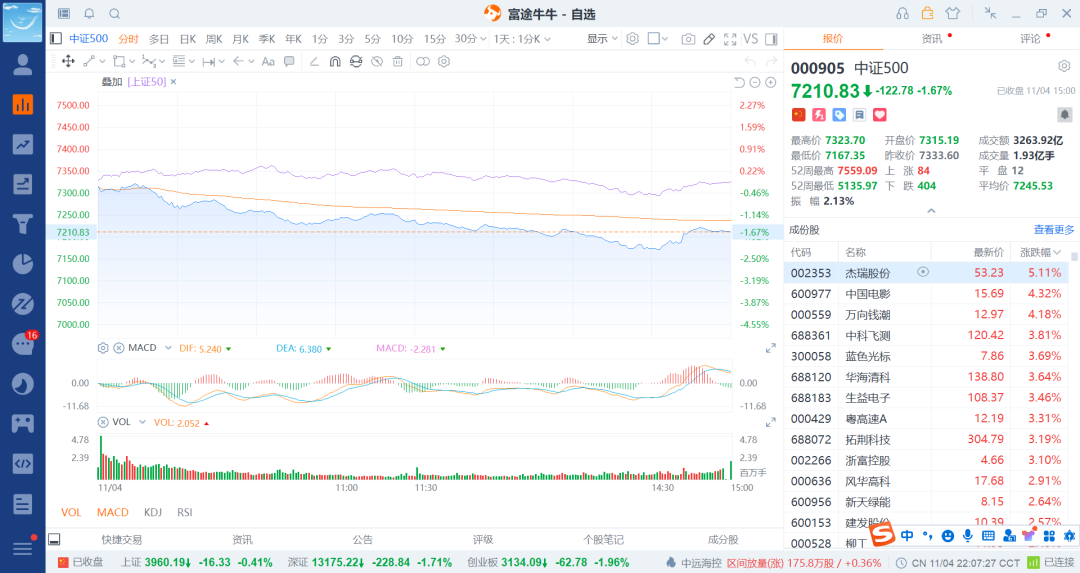The width and height of the screenshot is (1080, 573).
Task: Open the messages sidebar icon with badge 16
Action: coord(23,343)
